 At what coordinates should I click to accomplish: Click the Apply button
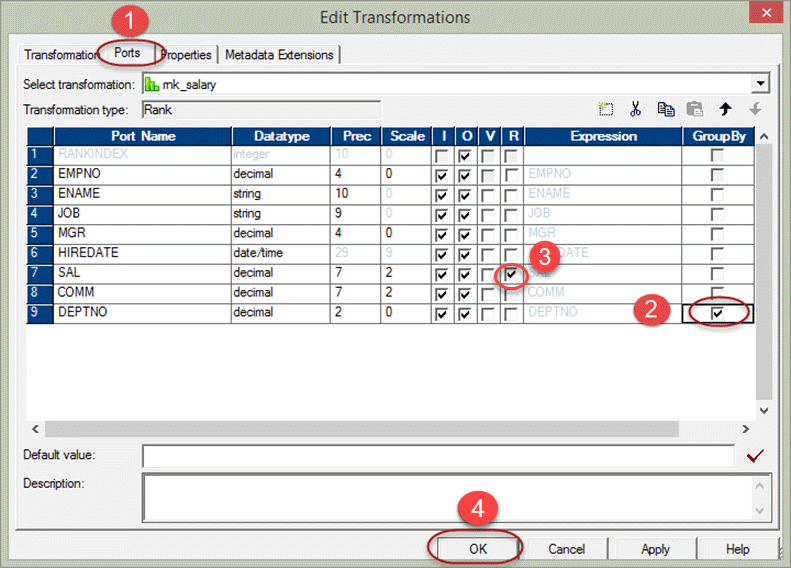point(655,549)
